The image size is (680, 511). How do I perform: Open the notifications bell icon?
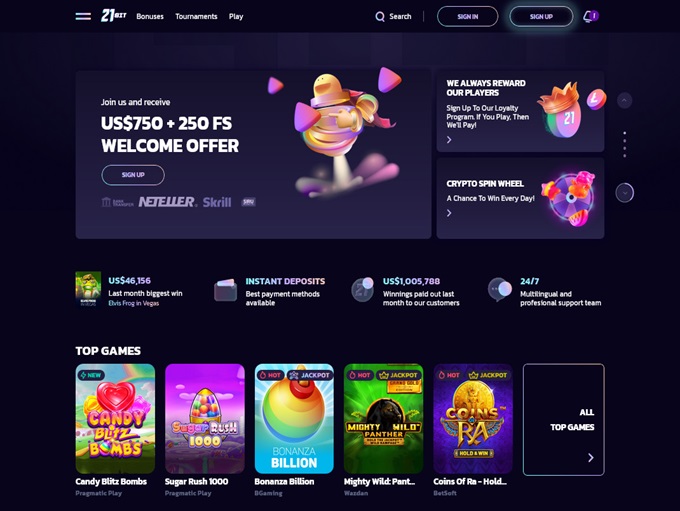coord(591,16)
